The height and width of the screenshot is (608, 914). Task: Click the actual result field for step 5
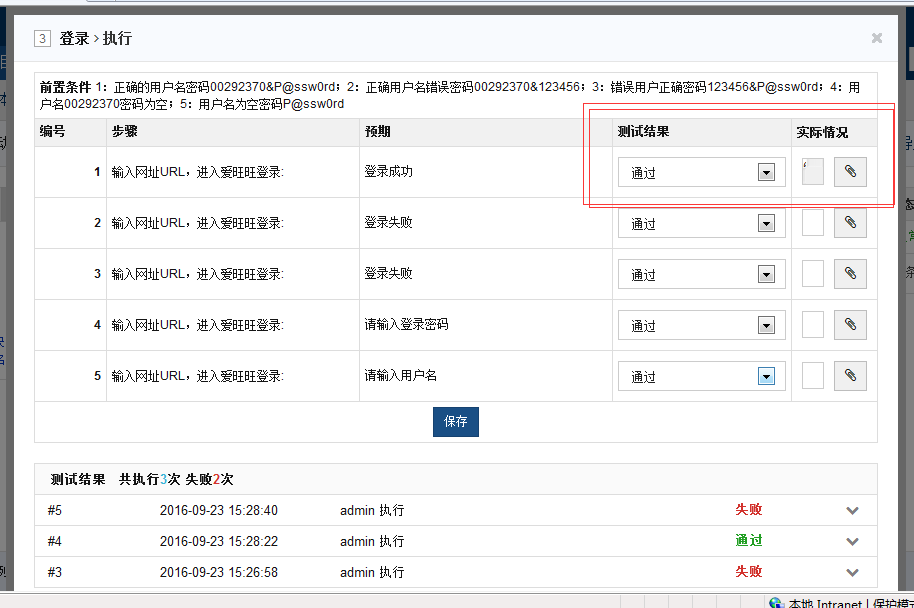coord(813,376)
